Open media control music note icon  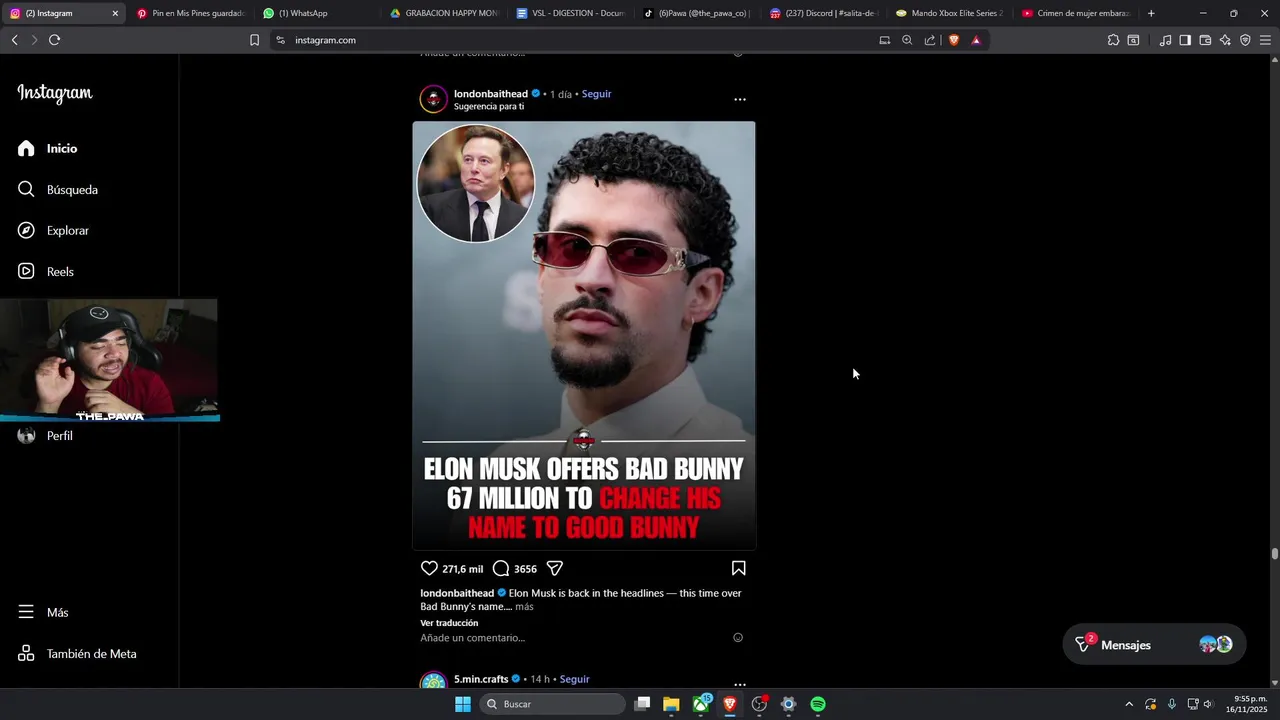(x=1165, y=40)
